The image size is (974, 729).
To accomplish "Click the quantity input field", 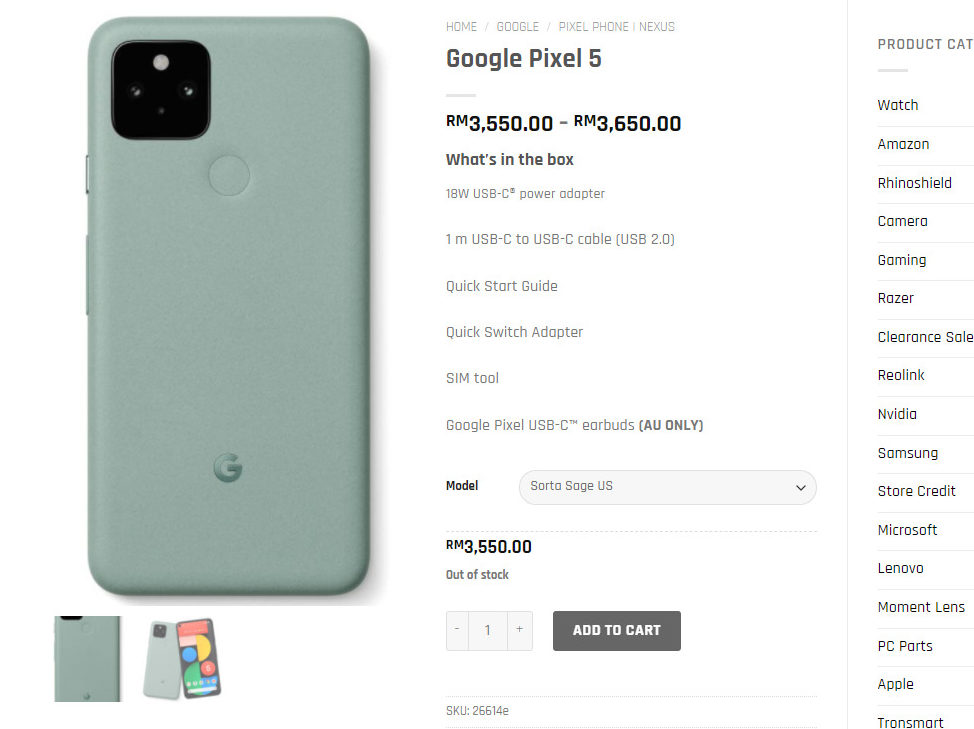I will point(488,630).
